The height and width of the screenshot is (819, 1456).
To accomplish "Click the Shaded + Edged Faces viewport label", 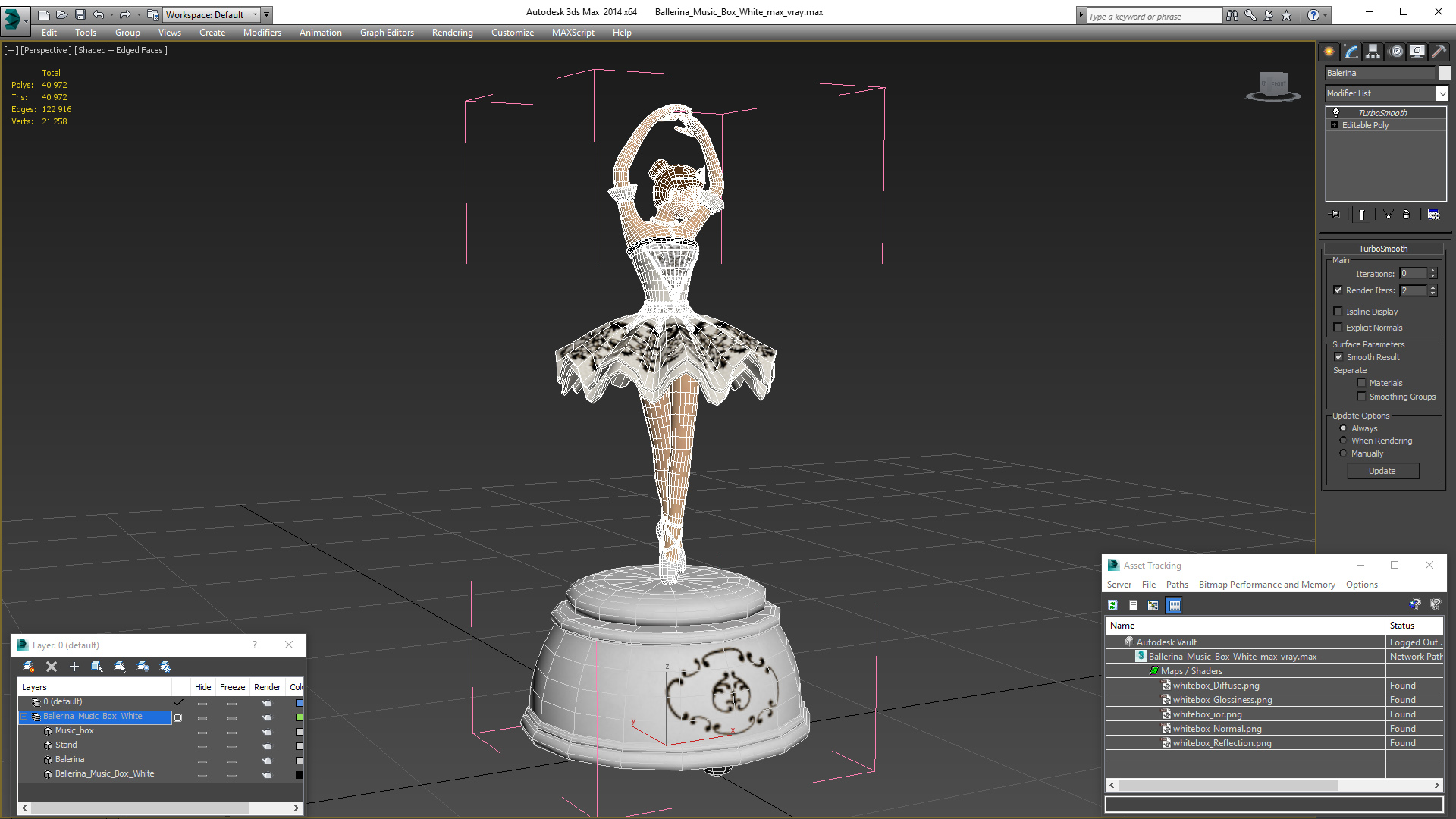I will click(121, 50).
